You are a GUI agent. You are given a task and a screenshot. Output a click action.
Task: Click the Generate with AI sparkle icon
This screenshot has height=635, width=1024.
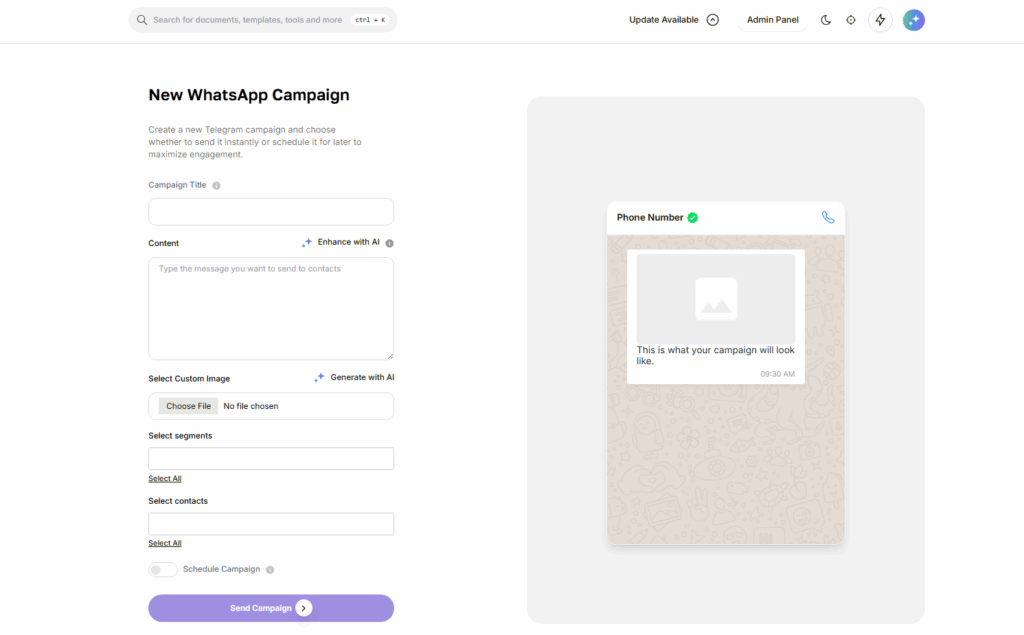click(319, 378)
